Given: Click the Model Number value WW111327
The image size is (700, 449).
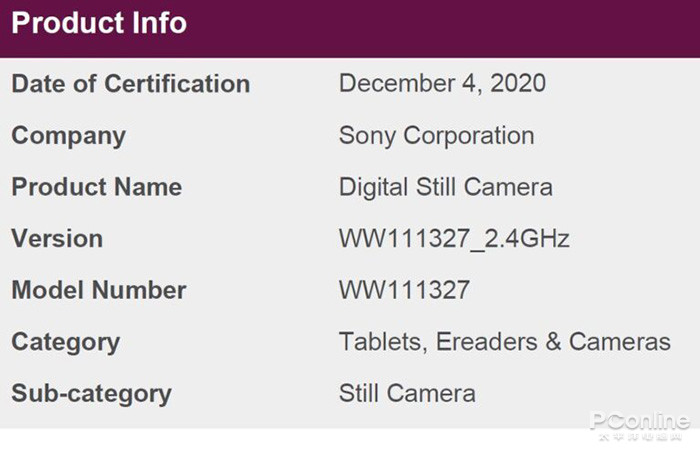Looking at the screenshot, I should [x=404, y=291].
